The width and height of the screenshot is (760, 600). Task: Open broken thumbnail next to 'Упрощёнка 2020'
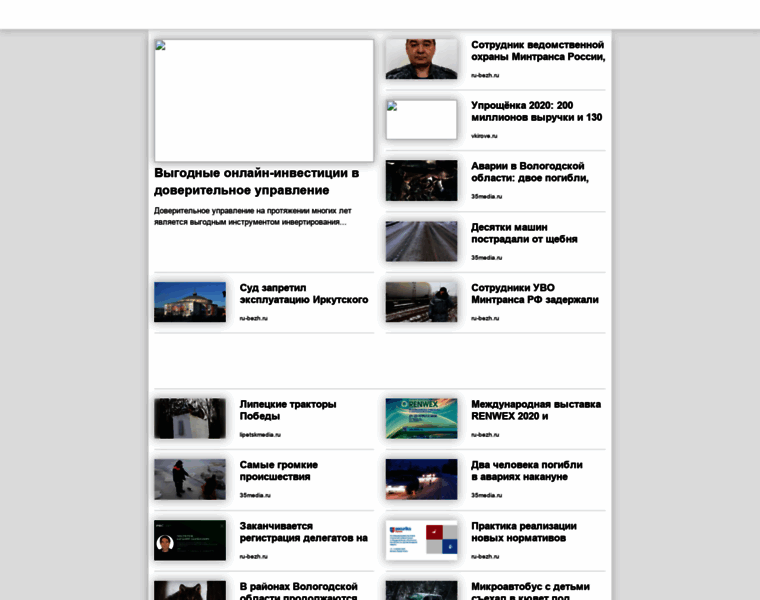point(421,120)
